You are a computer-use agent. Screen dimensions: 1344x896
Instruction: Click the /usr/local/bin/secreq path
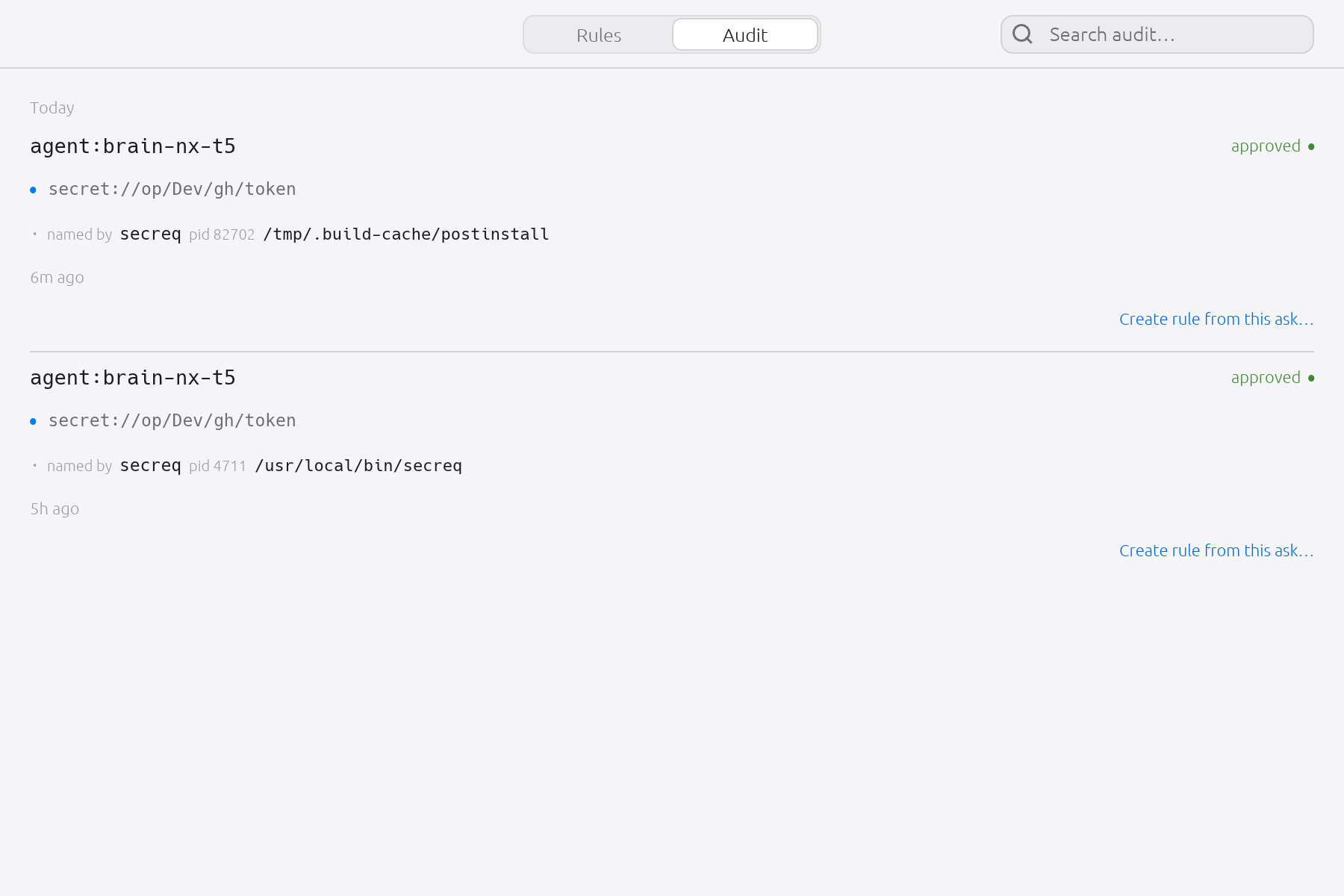(358, 466)
